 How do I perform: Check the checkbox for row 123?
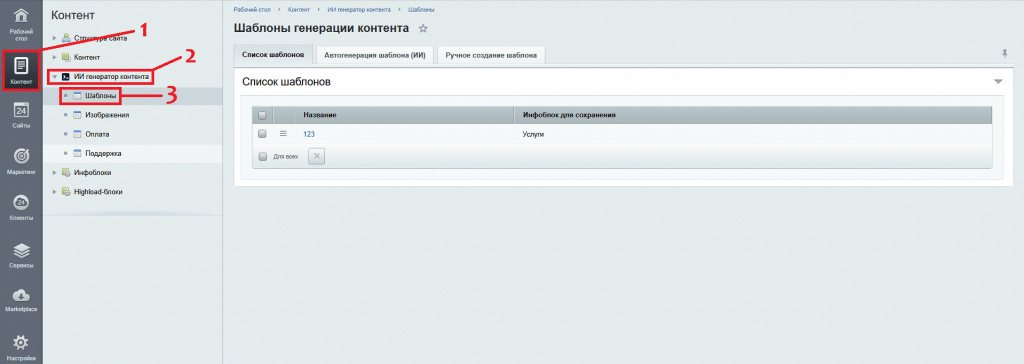coord(263,133)
